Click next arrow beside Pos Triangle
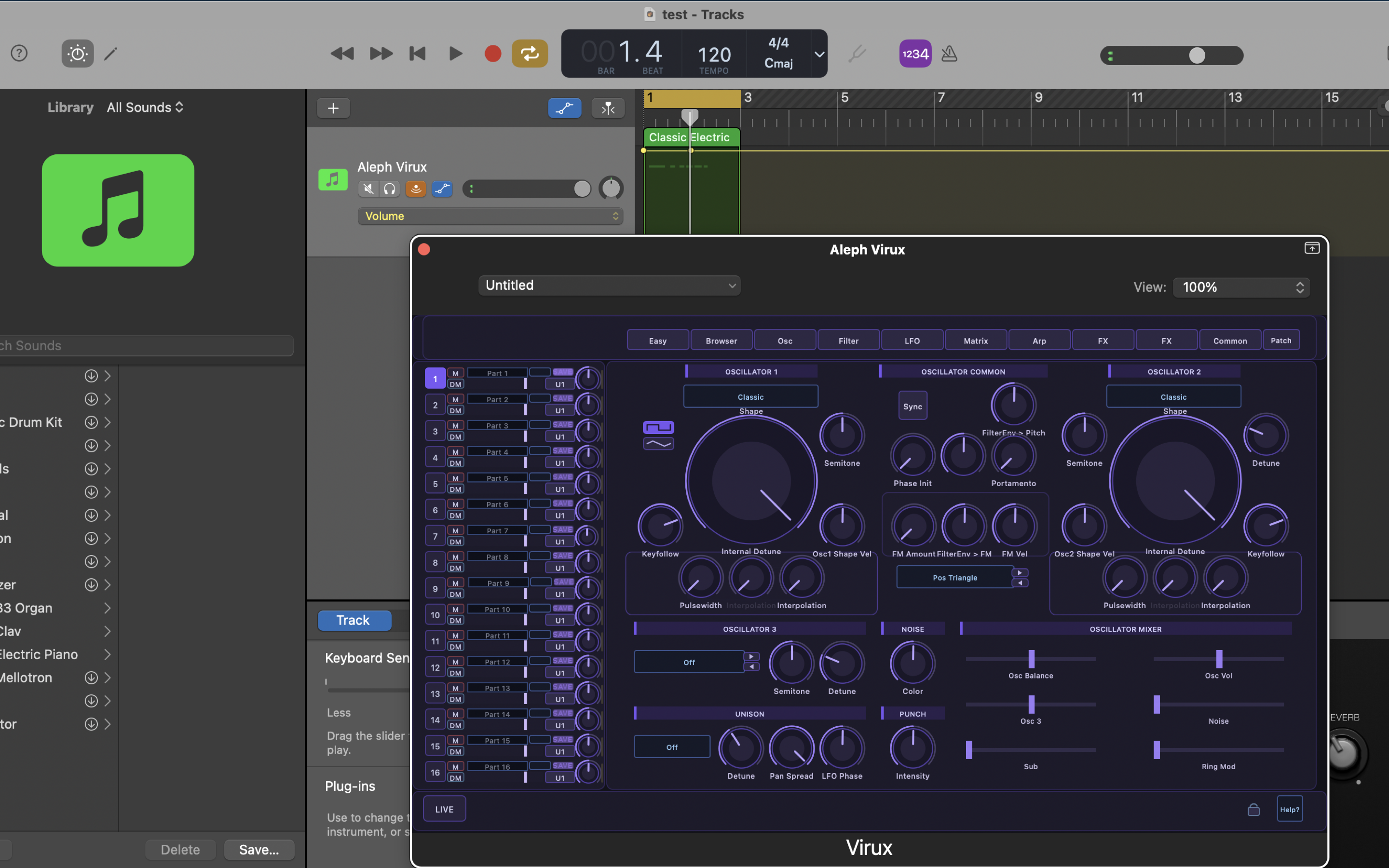This screenshot has height=868, width=1389. coord(1020,572)
